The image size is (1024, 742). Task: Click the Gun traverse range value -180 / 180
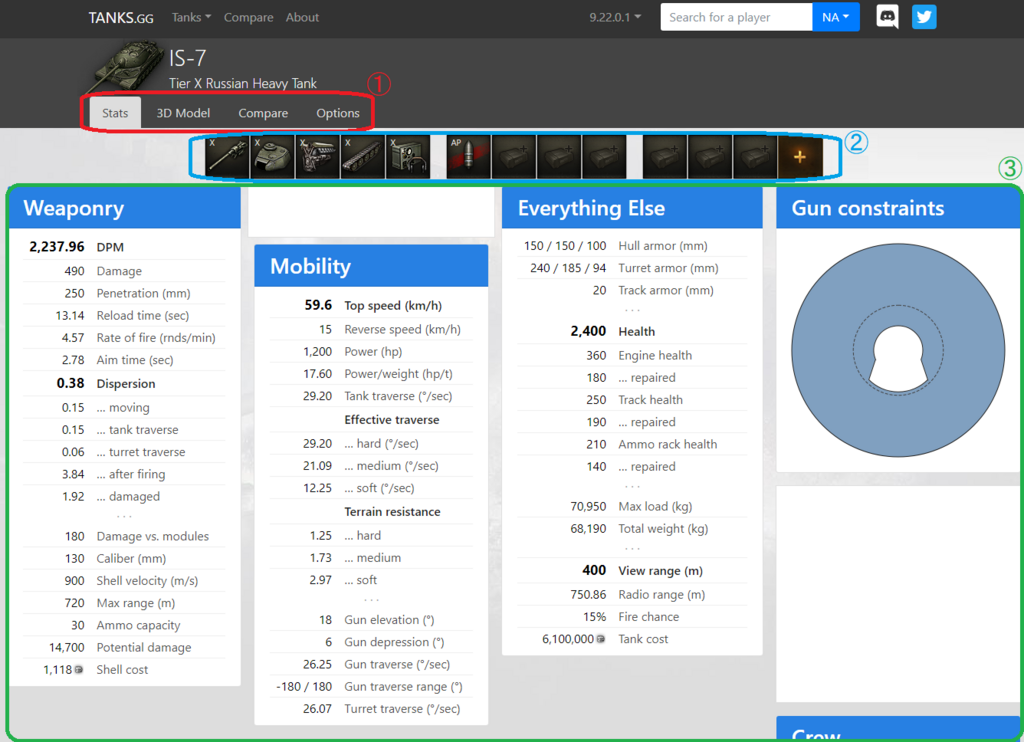click(304, 686)
